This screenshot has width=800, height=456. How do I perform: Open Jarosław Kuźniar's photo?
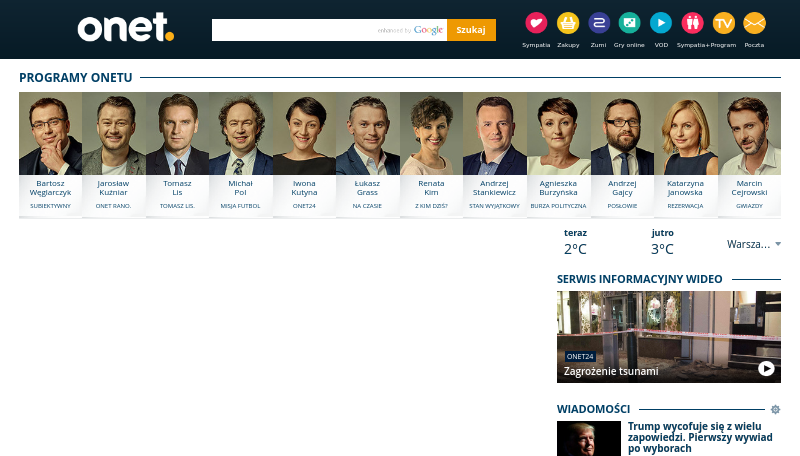coord(114,134)
